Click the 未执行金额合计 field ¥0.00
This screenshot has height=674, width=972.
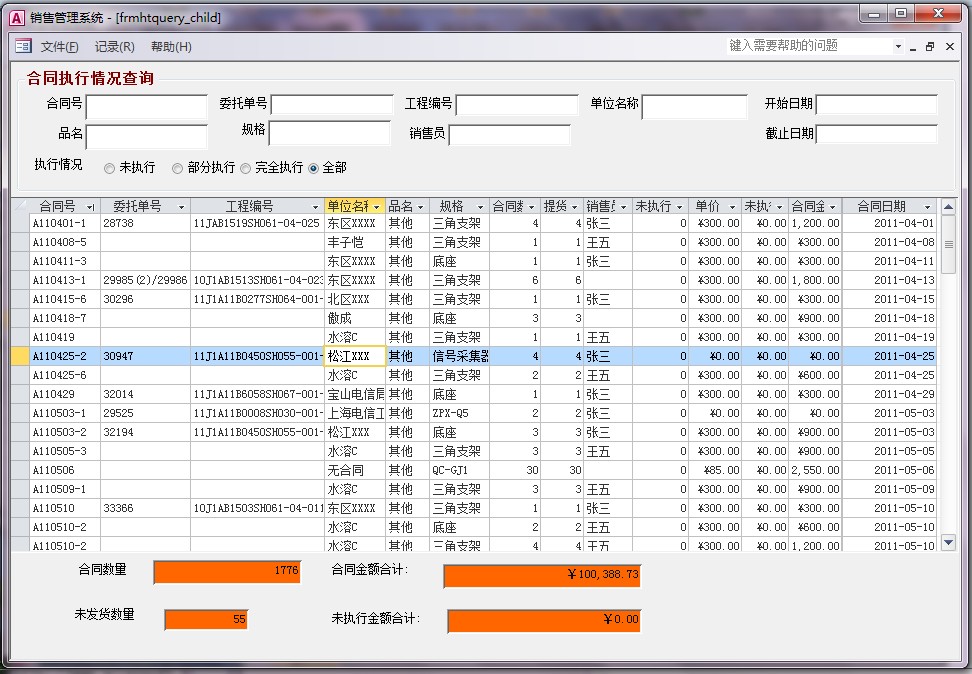click(x=544, y=620)
